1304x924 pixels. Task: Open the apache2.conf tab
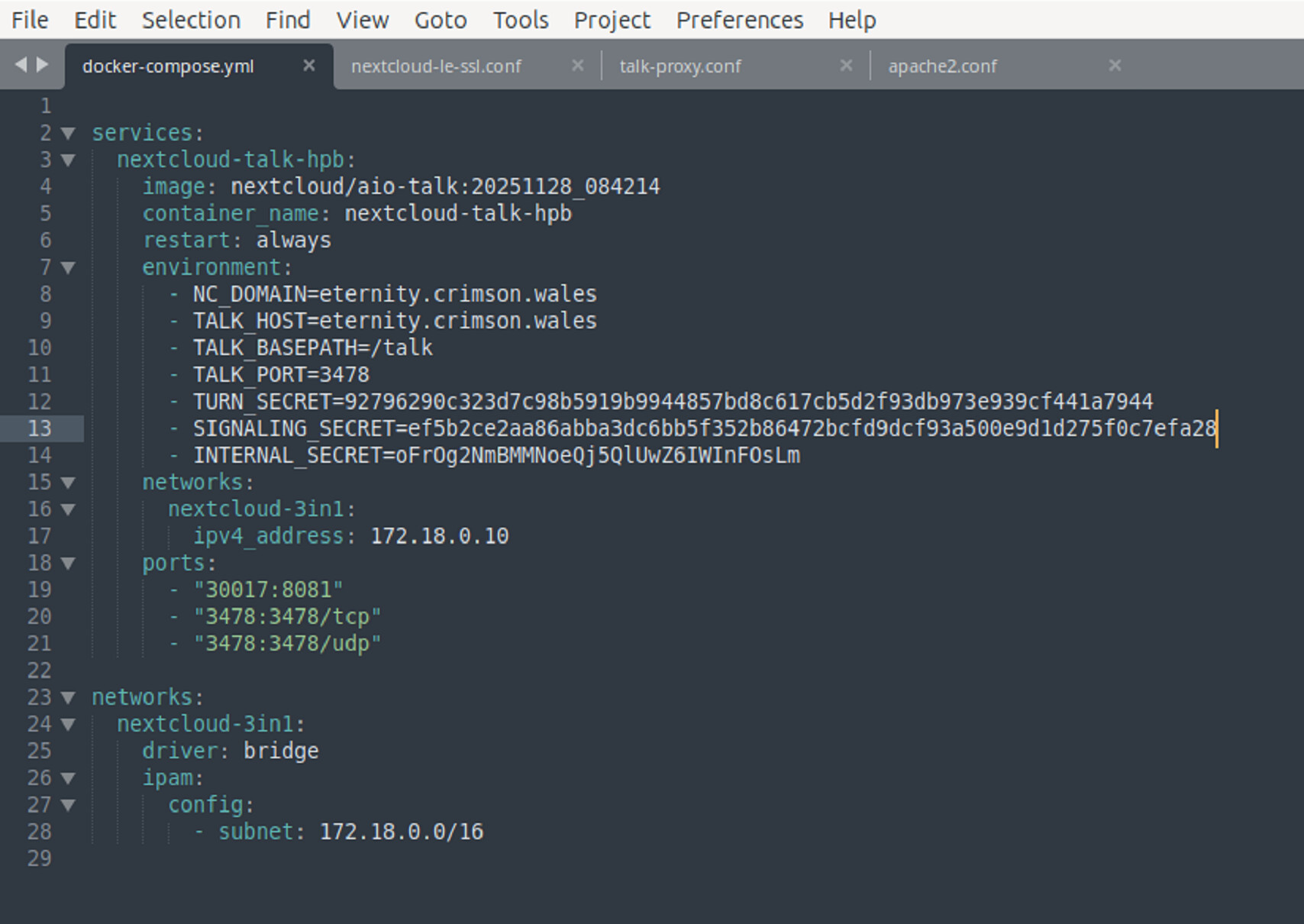coord(942,66)
